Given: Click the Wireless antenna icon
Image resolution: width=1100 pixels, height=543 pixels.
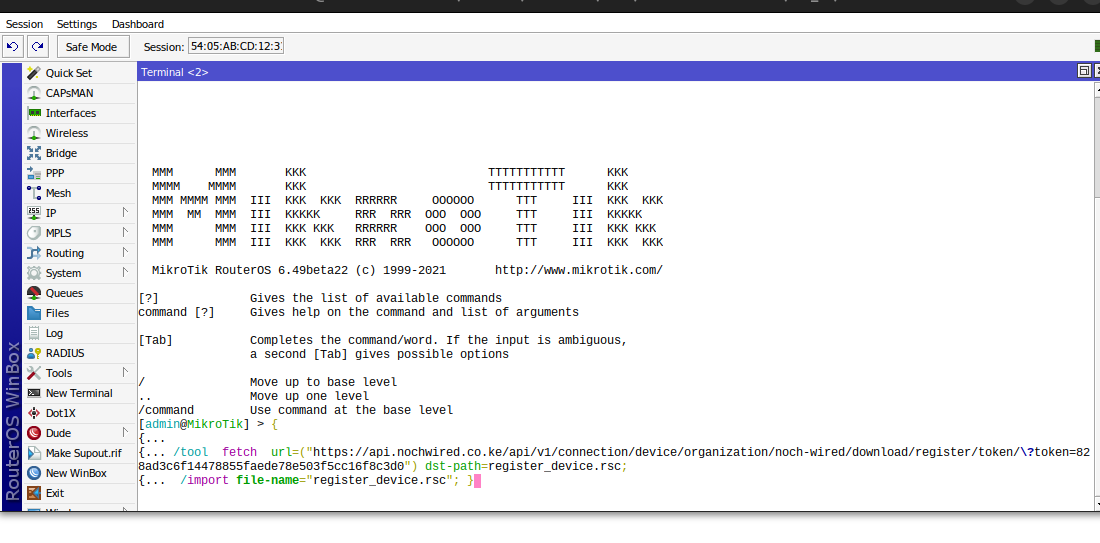Looking at the screenshot, I should pos(34,133).
